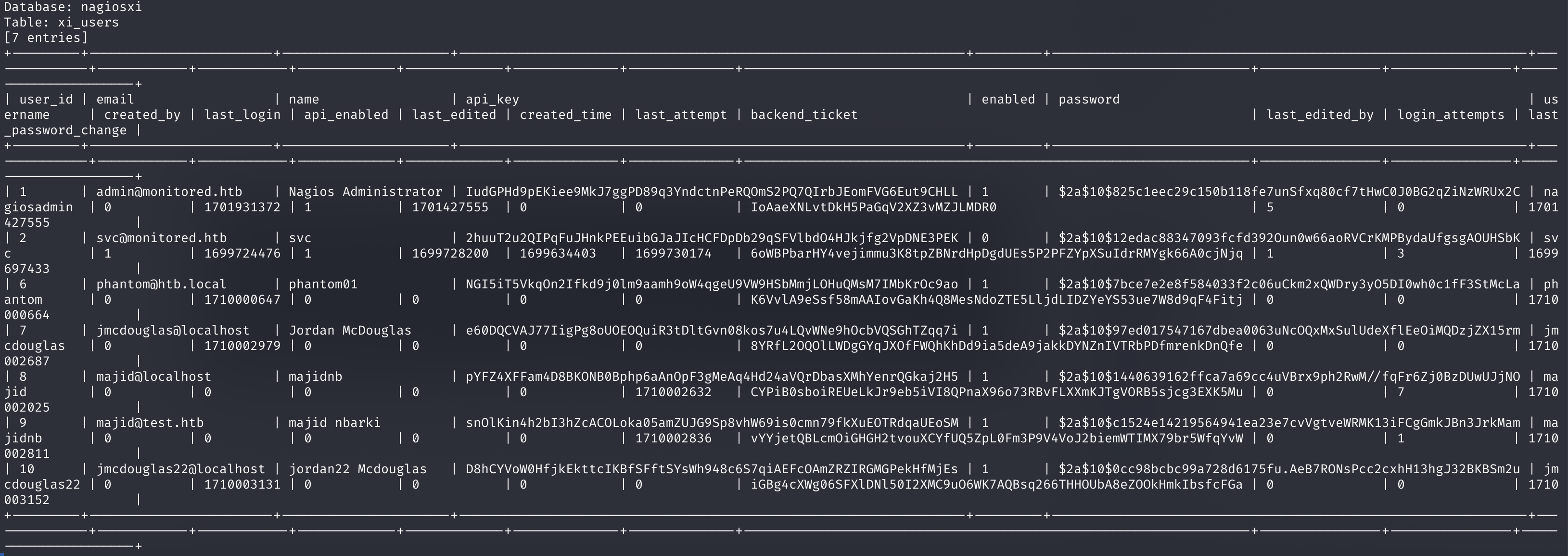The image size is (1568, 556).
Task: Click the 'enabled' column header
Action: pos(1008,99)
